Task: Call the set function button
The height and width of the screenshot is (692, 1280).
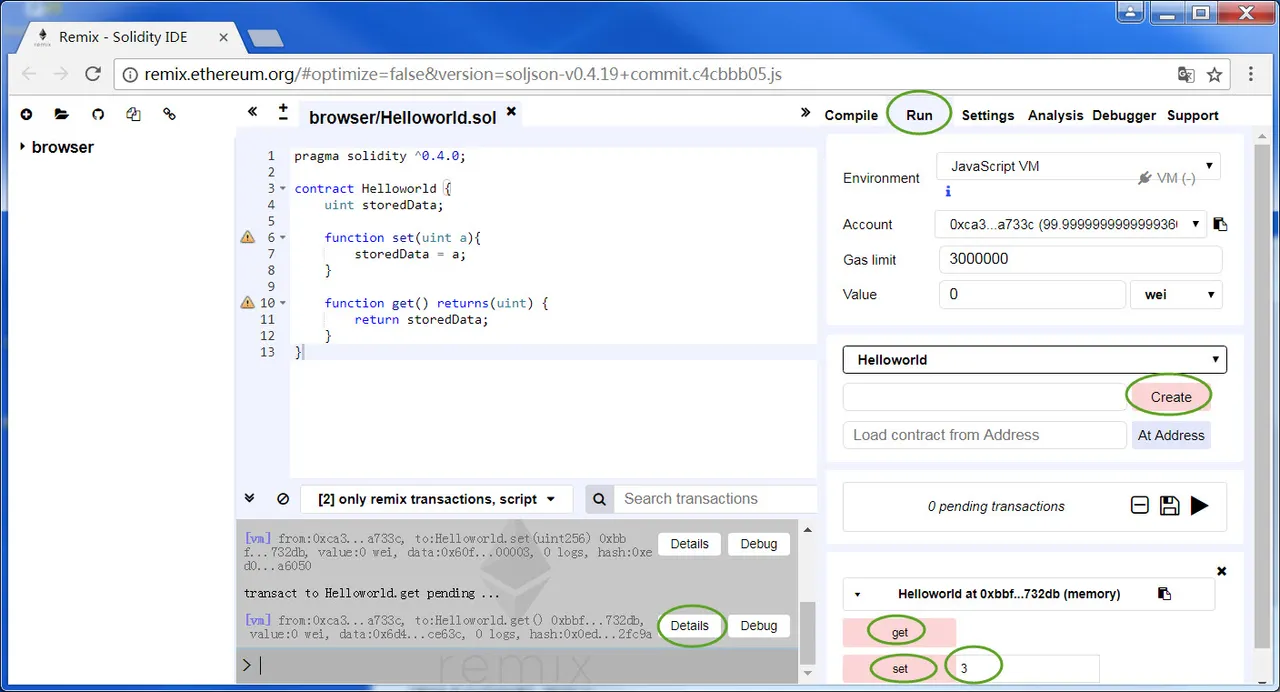Action: 899,668
